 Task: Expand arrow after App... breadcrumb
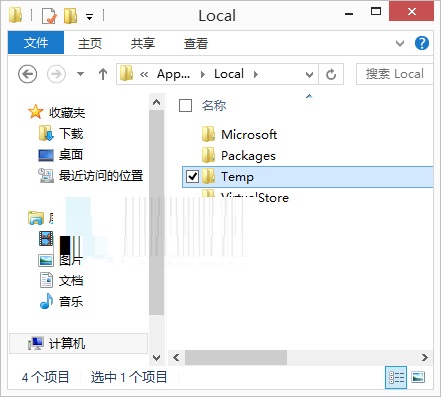pos(202,74)
